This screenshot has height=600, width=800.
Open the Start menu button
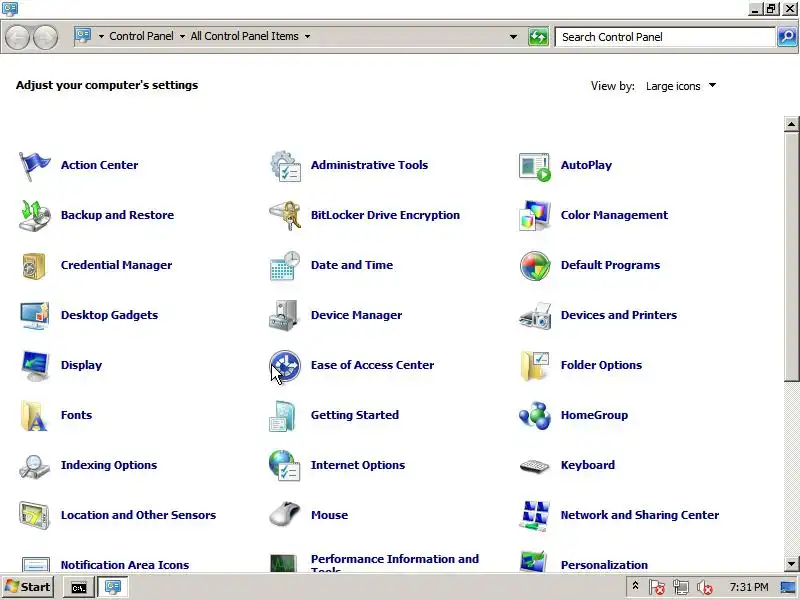click(28, 587)
